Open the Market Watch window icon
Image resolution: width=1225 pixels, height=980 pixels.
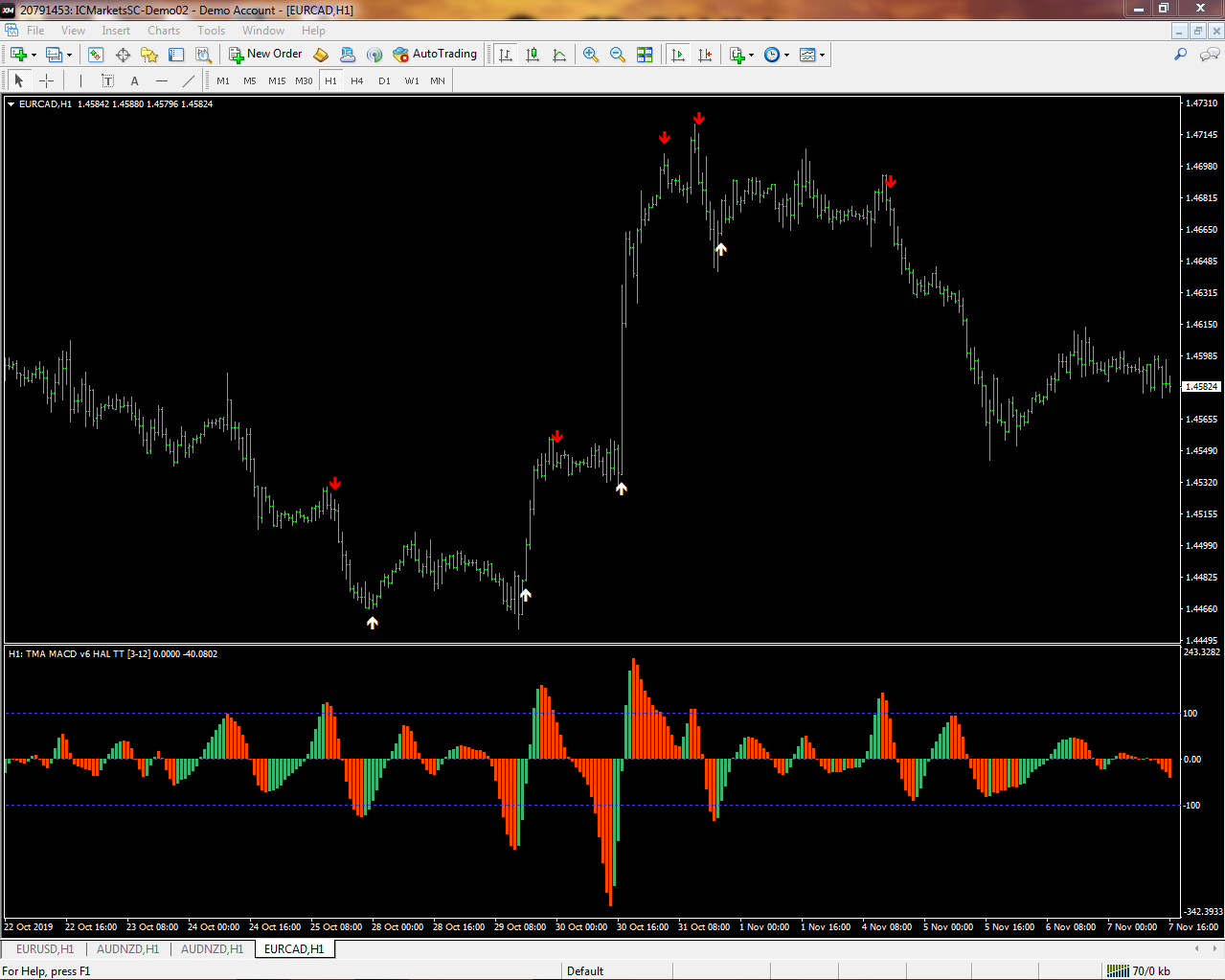(x=96, y=55)
